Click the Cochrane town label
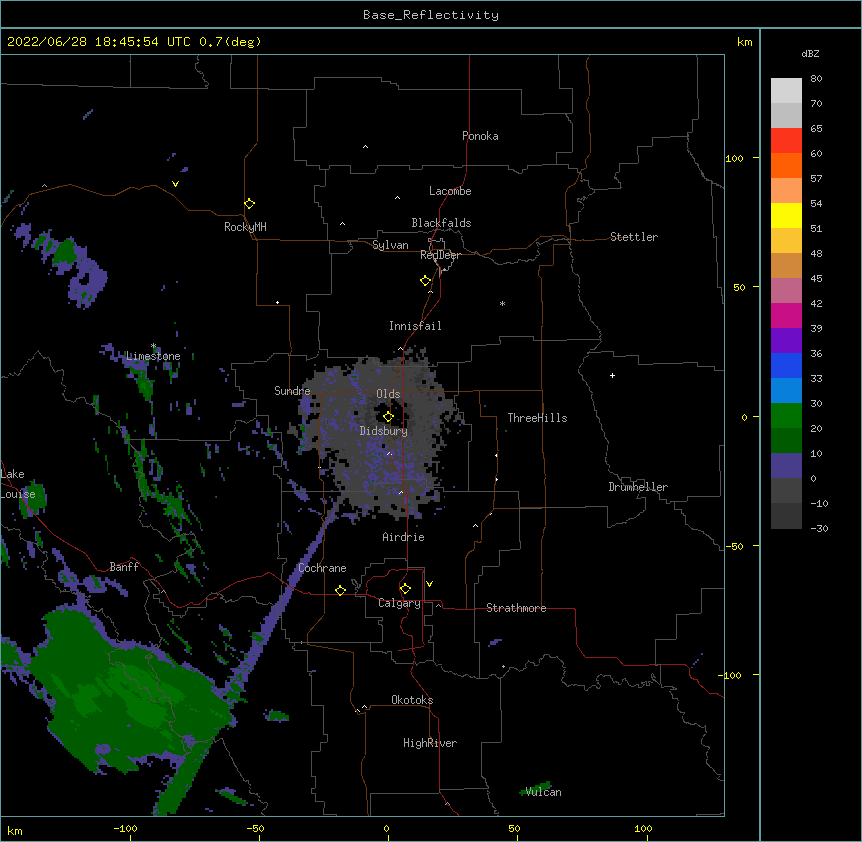The height and width of the screenshot is (842, 862). pyautogui.click(x=322, y=568)
